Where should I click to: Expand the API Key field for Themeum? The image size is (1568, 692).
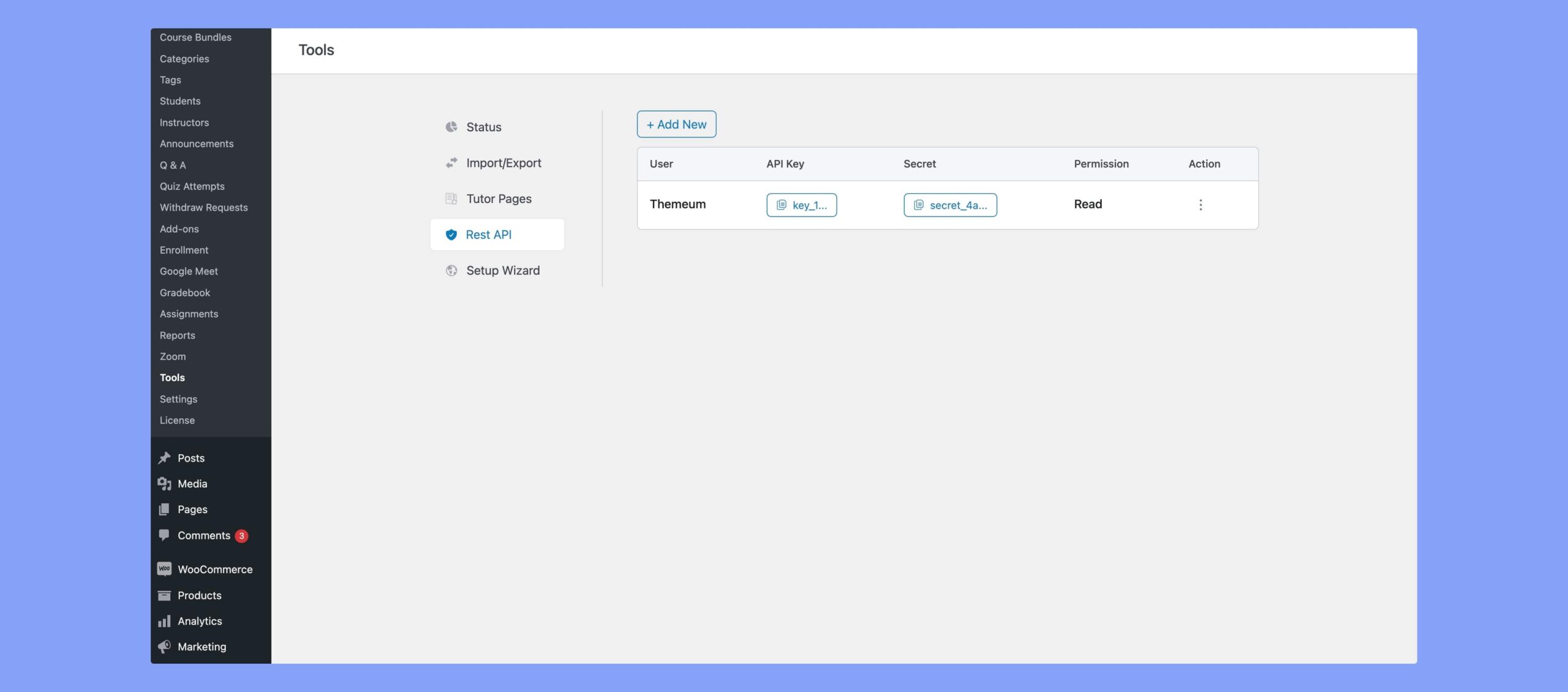[x=801, y=205]
